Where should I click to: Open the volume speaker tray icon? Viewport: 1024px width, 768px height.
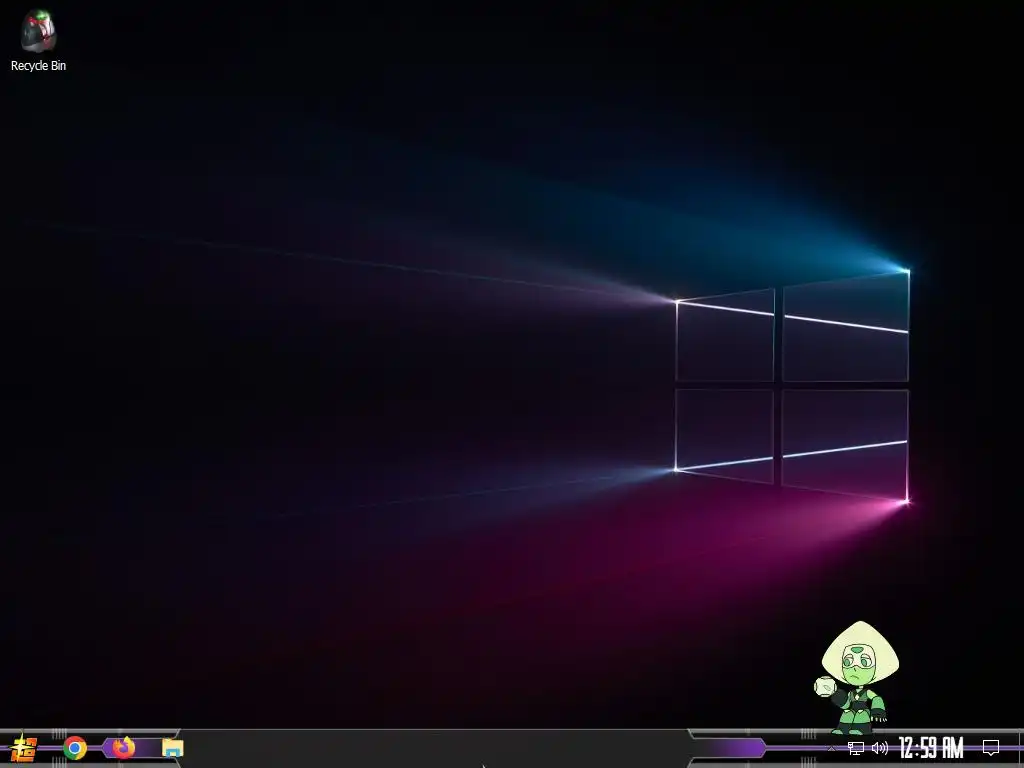[x=880, y=748]
